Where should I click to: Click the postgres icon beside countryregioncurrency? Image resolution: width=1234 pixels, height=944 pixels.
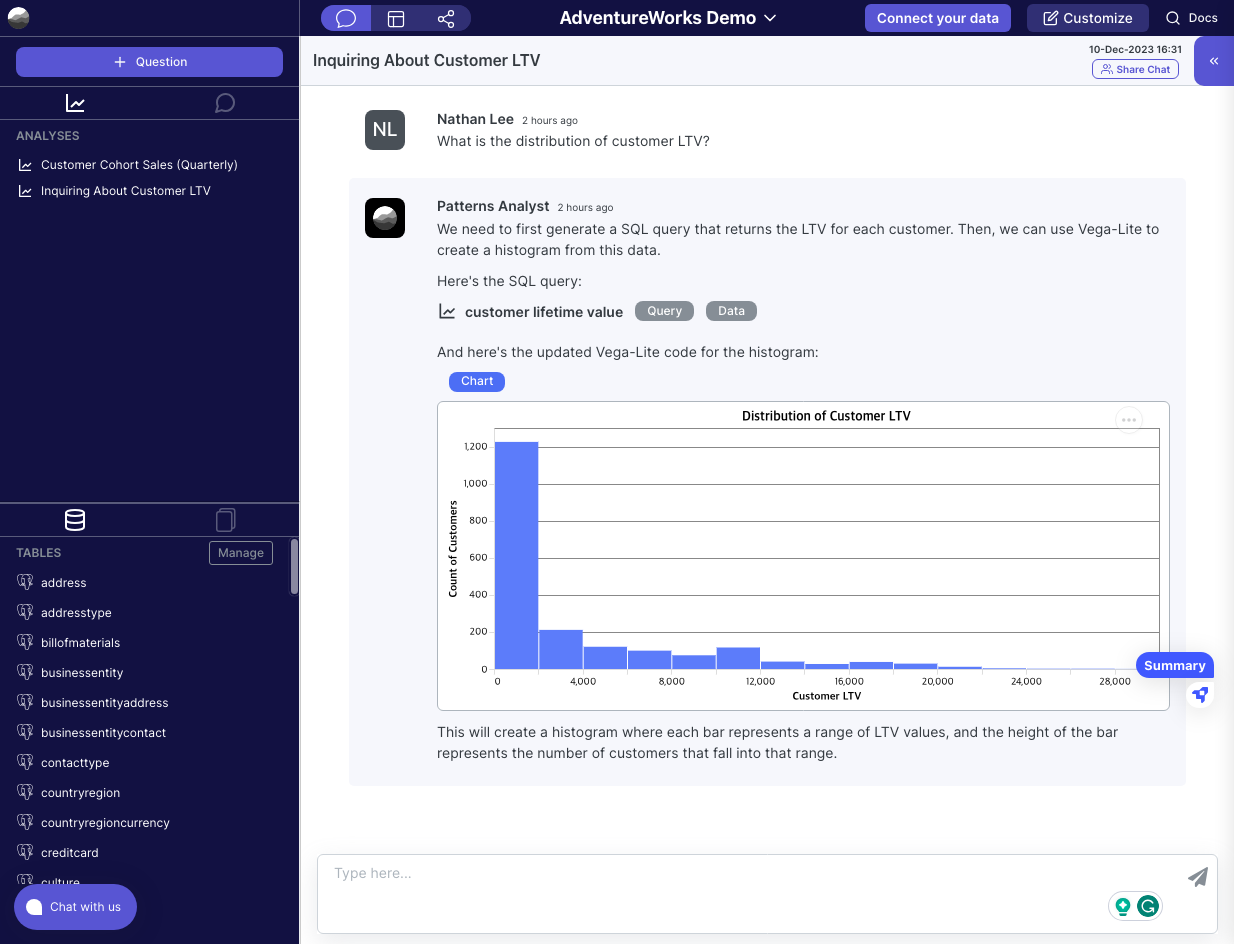[26, 822]
